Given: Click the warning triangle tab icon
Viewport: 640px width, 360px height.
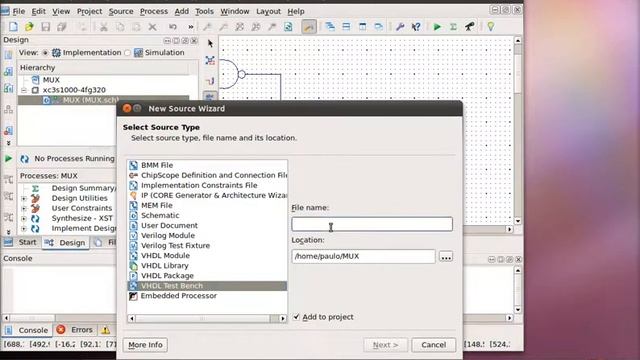Looking at the screenshot, I should 106,330.
